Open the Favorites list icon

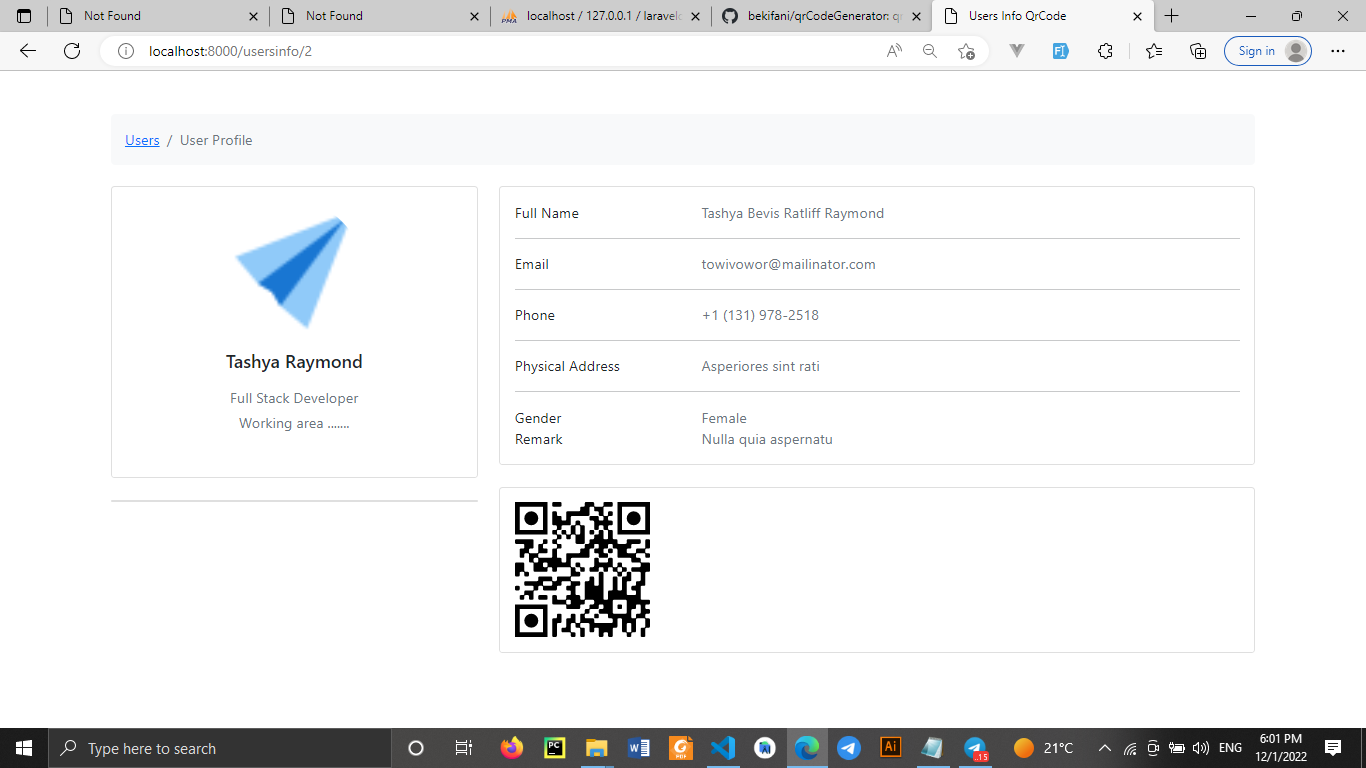pos(1152,50)
